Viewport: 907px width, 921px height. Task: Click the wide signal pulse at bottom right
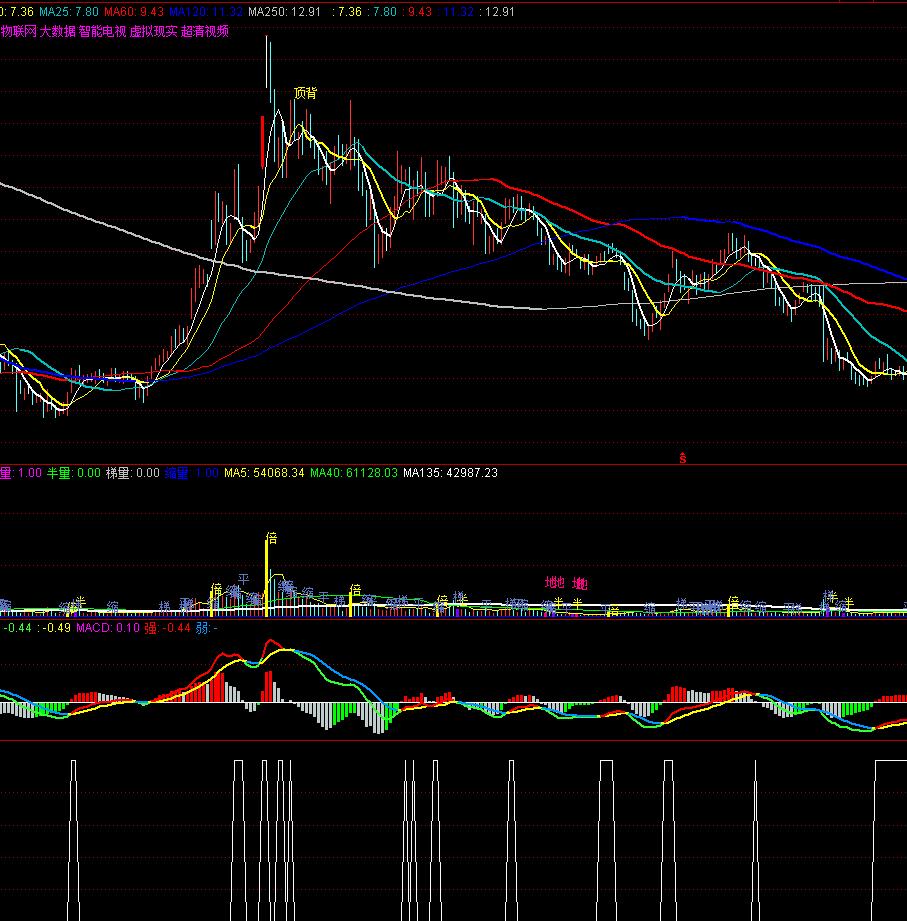coord(890,762)
